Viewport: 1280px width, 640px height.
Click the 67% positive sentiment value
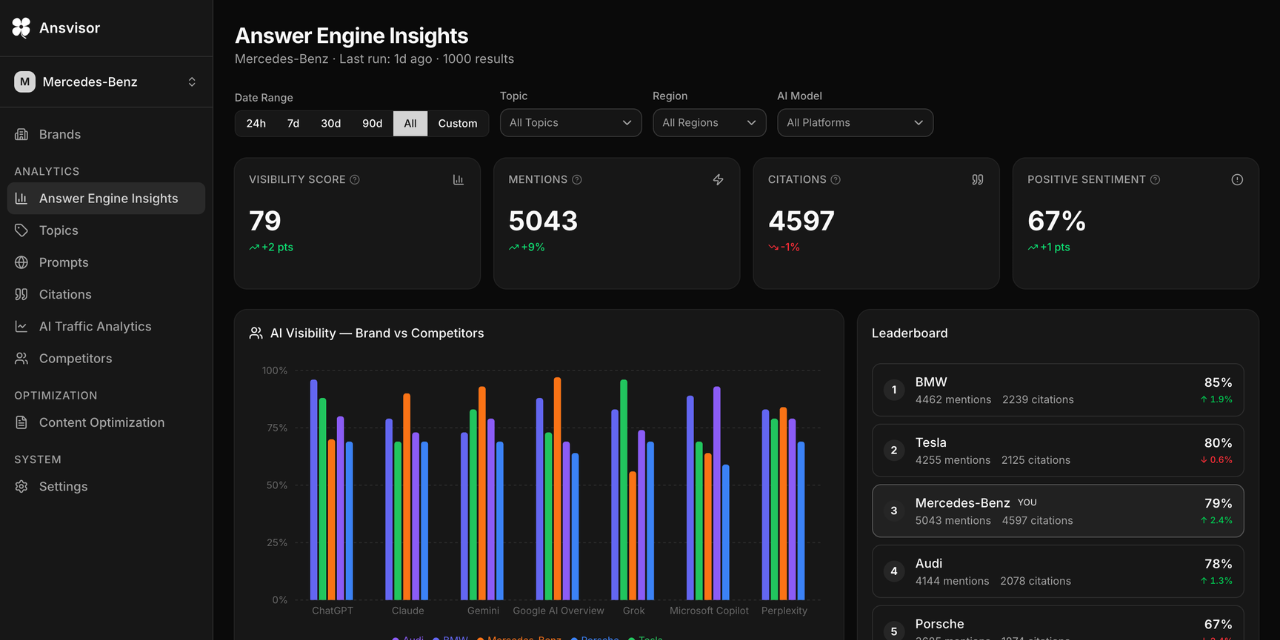[x=1057, y=221]
